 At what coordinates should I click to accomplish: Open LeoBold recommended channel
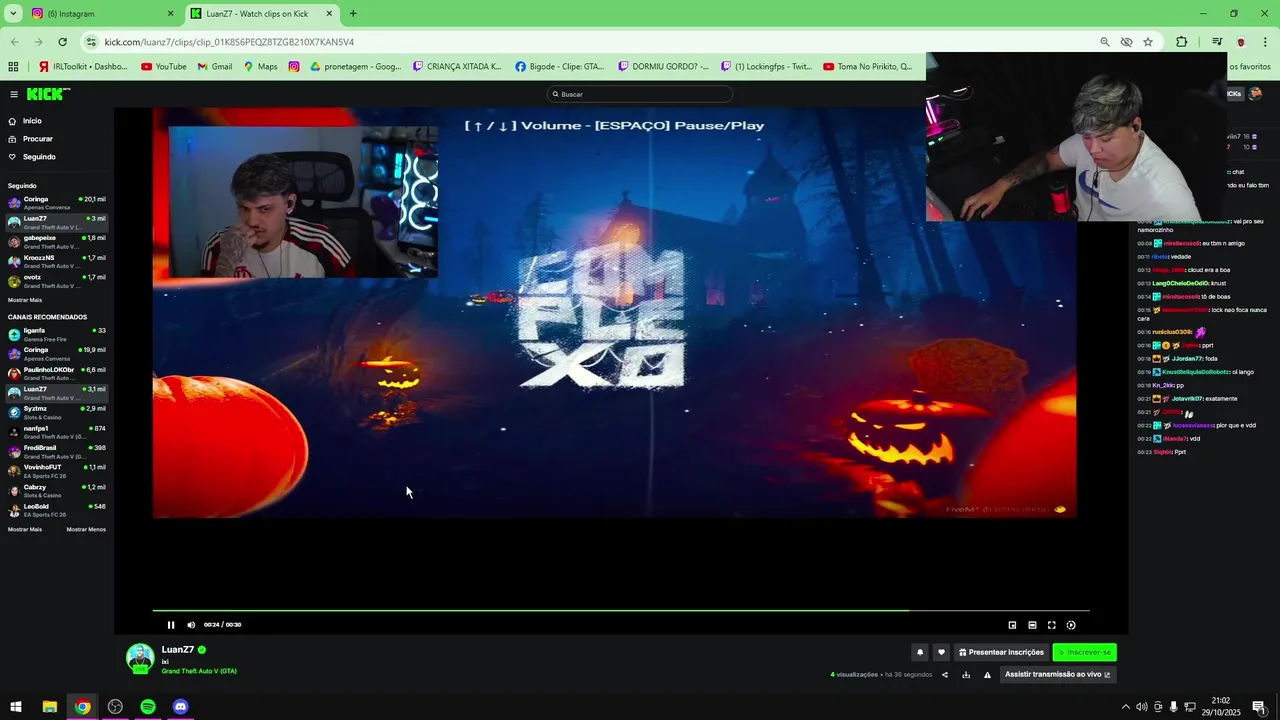tap(57, 510)
